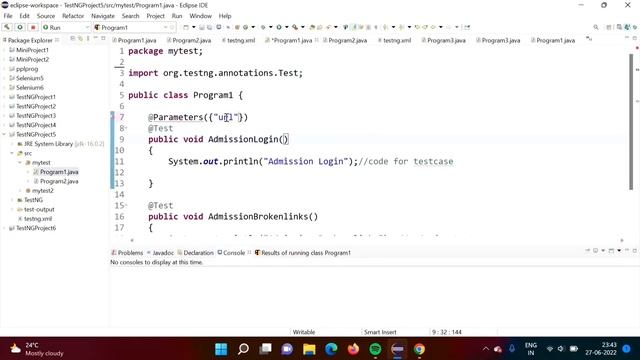Screen dimensions: 640x360
Task: Open the Source menu
Action: [x=46, y=16]
